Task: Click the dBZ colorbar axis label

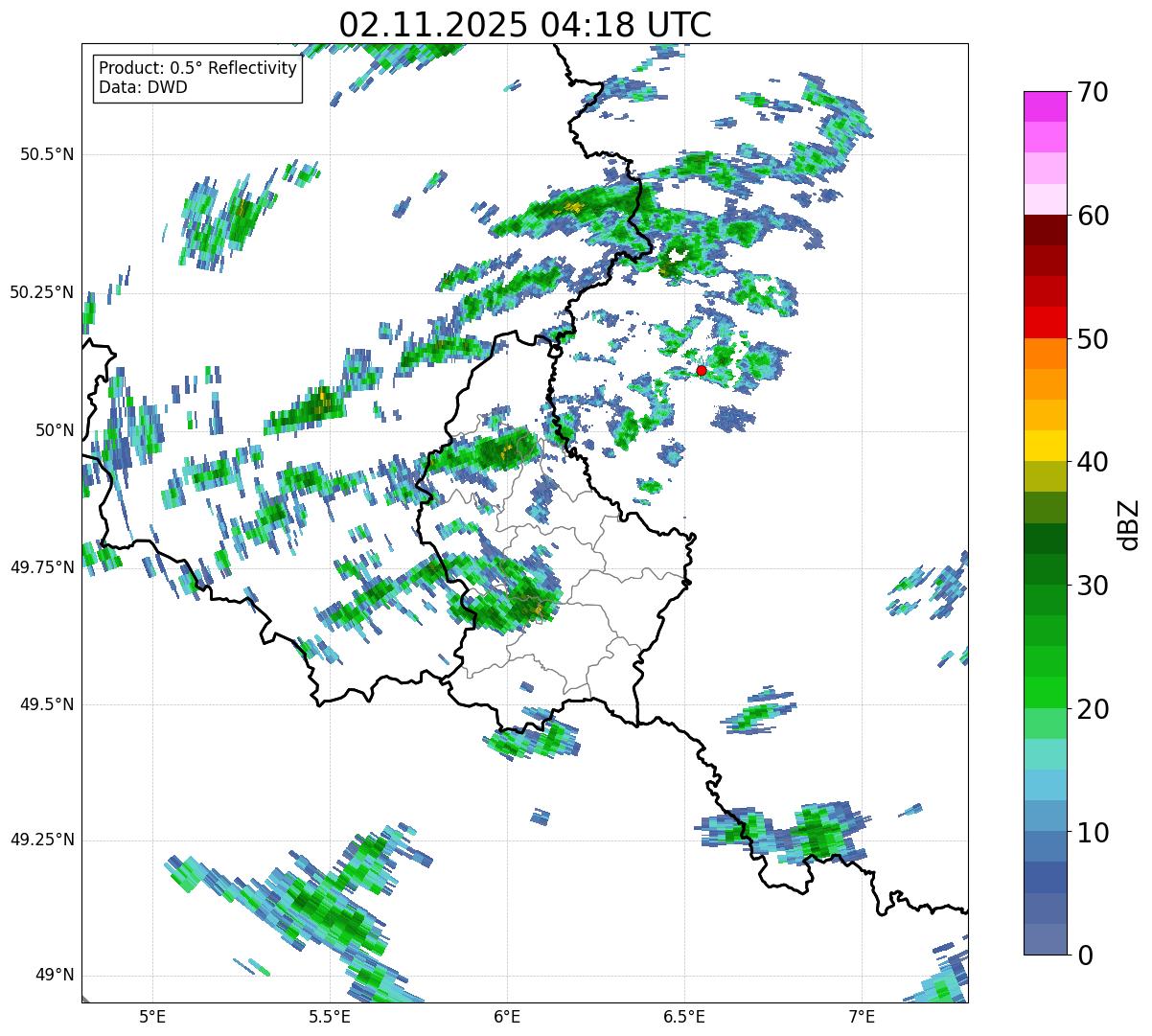Action: point(1129,523)
